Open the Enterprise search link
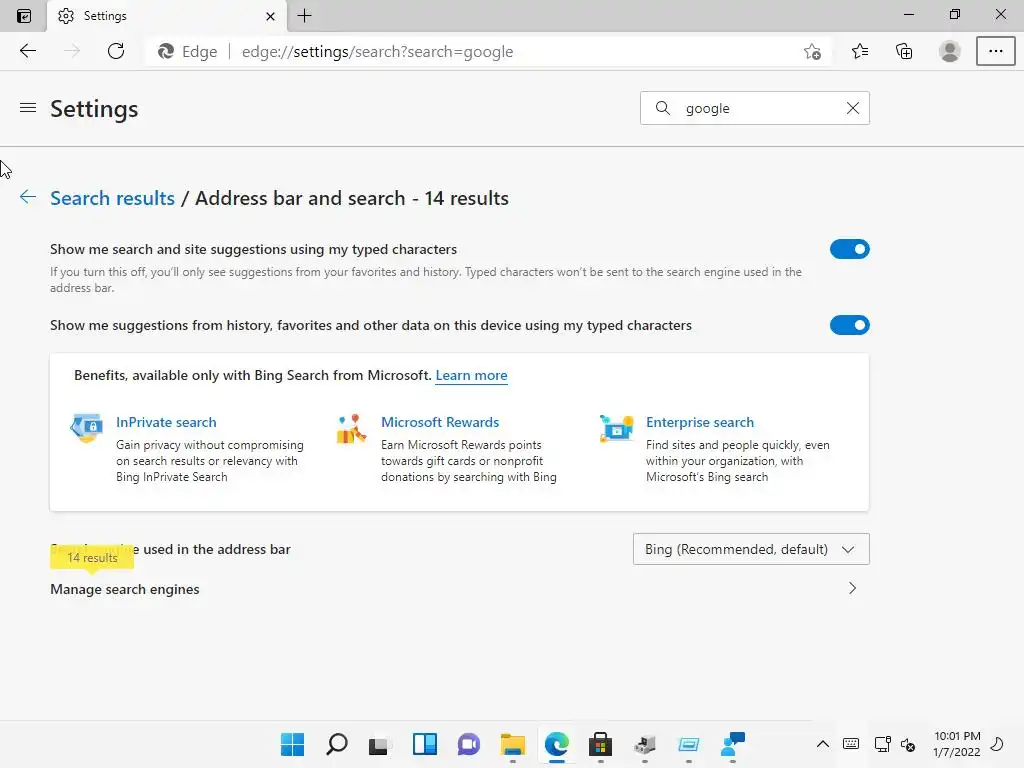 click(699, 423)
